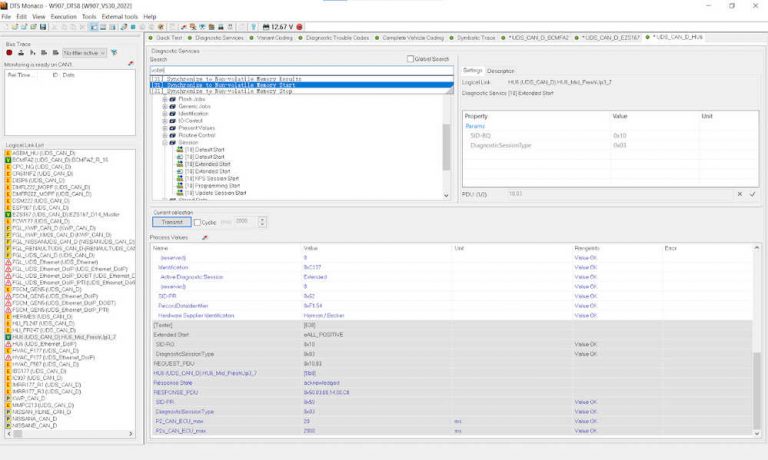This screenshot has width=768, height=460.
Task: Click the Diagnostic Services tree scrollbar
Action: [x=446, y=145]
